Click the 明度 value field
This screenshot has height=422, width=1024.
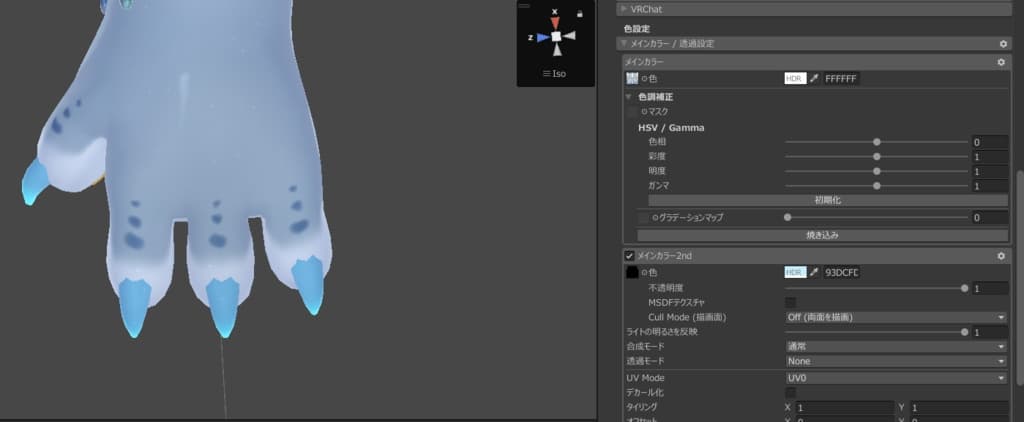989,171
